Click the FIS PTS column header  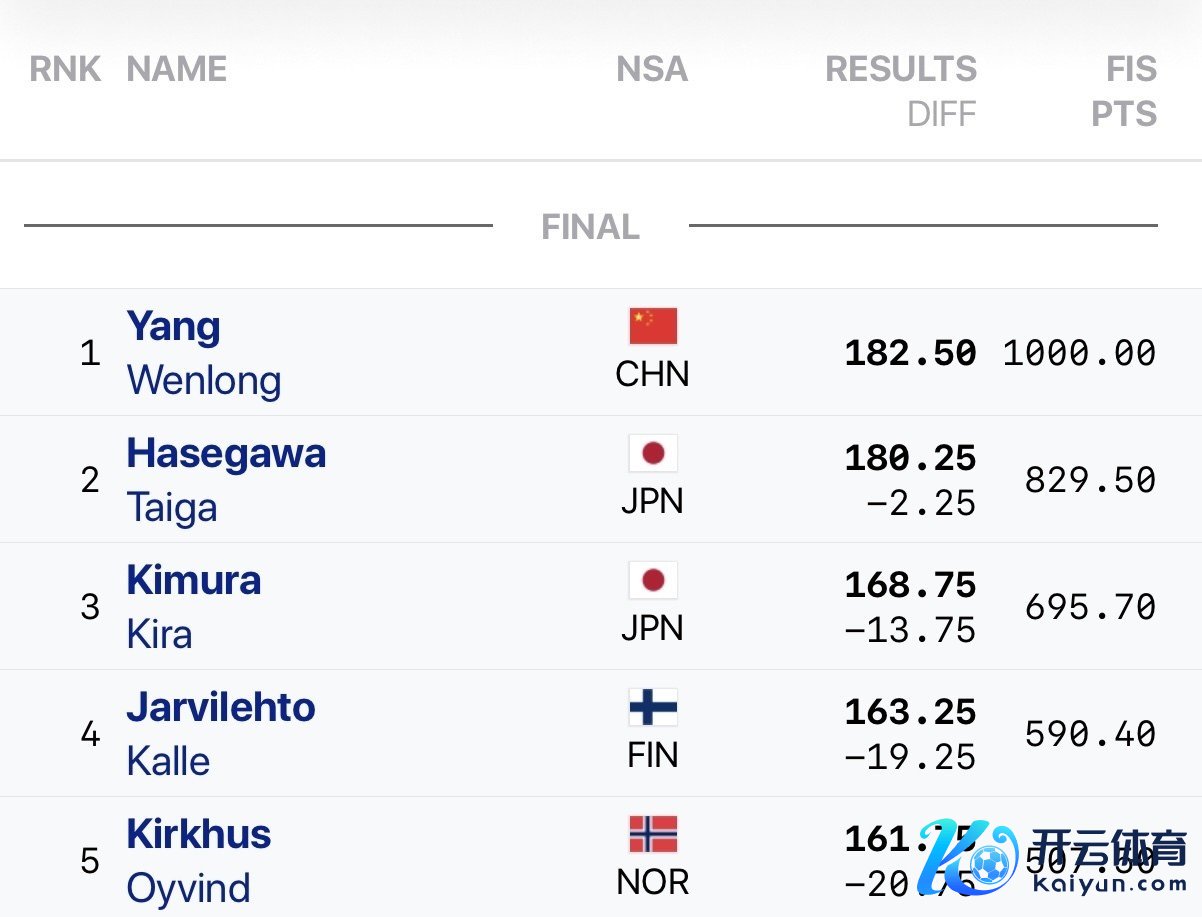click(x=1126, y=90)
